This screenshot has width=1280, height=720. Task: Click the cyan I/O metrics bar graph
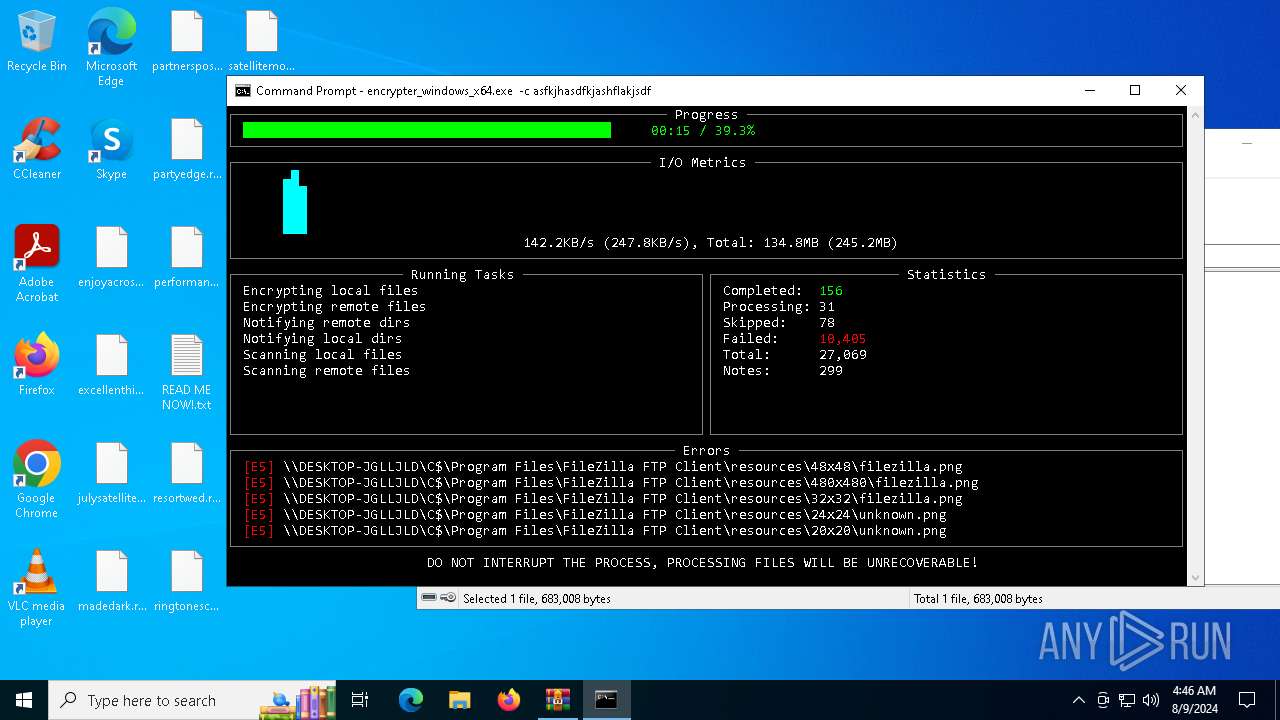[x=295, y=202]
